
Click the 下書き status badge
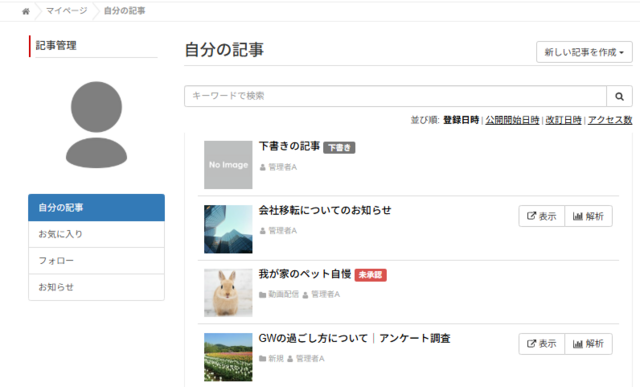pos(339,148)
